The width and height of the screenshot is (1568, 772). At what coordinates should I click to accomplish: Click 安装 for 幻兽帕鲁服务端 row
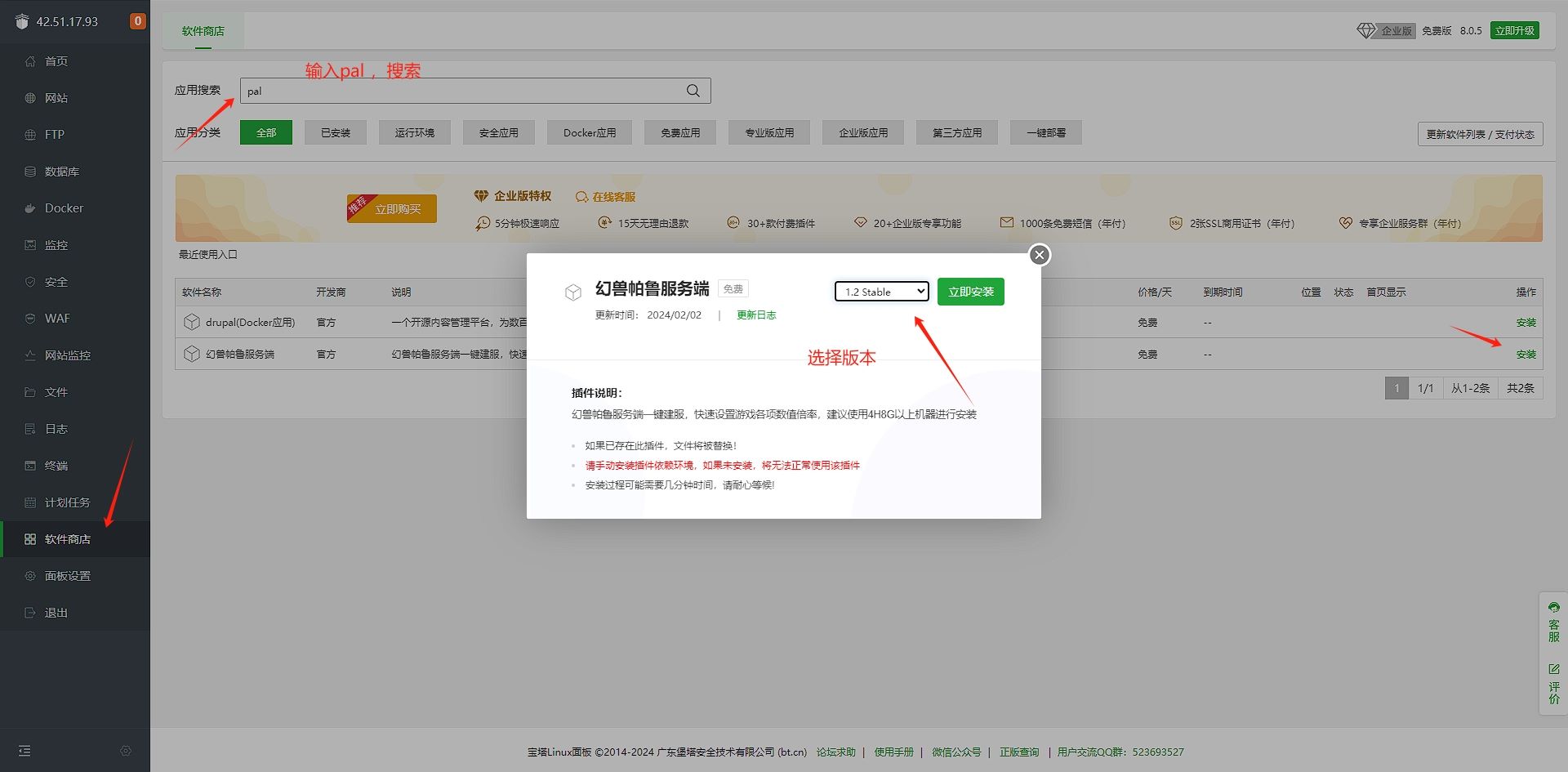point(1526,355)
